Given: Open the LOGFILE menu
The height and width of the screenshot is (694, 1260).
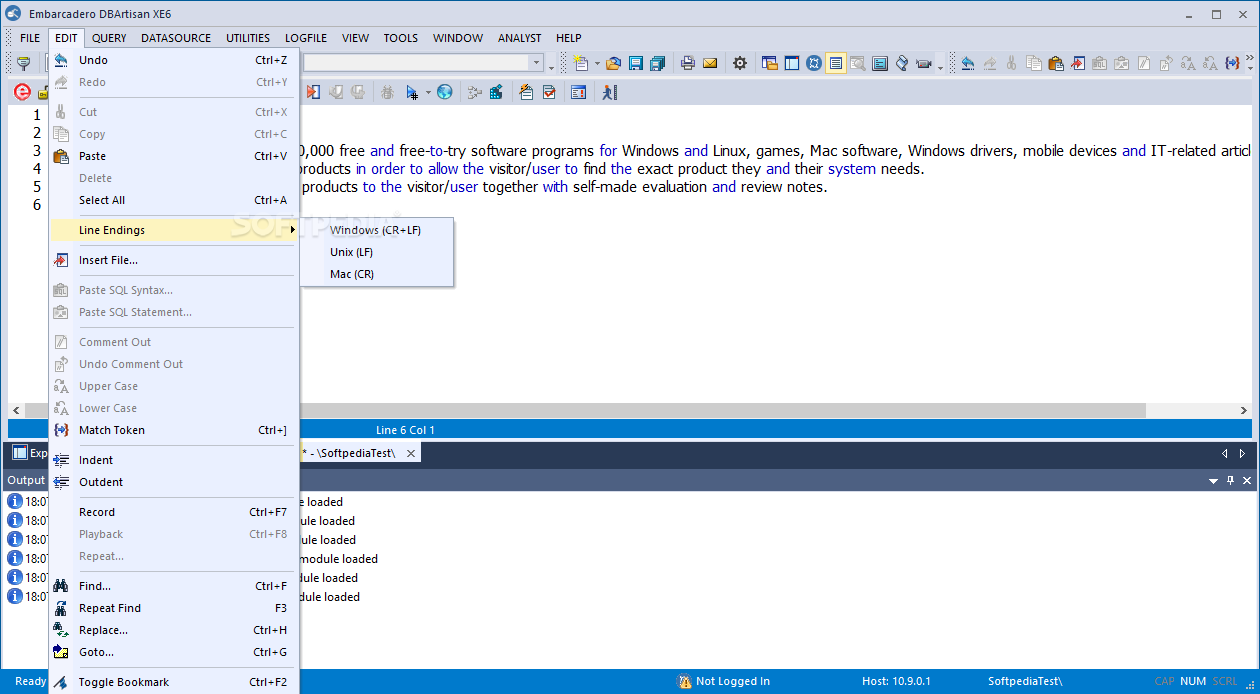Looking at the screenshot, I should (x=306, y=38).
